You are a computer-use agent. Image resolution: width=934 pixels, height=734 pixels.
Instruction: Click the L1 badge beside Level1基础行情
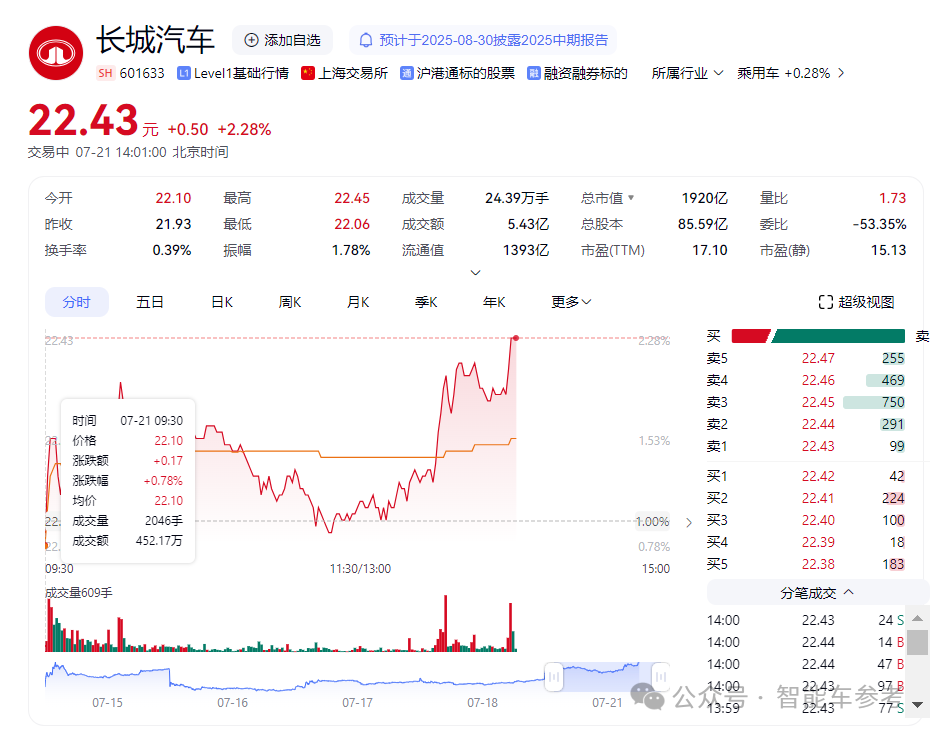click(183, 73)
